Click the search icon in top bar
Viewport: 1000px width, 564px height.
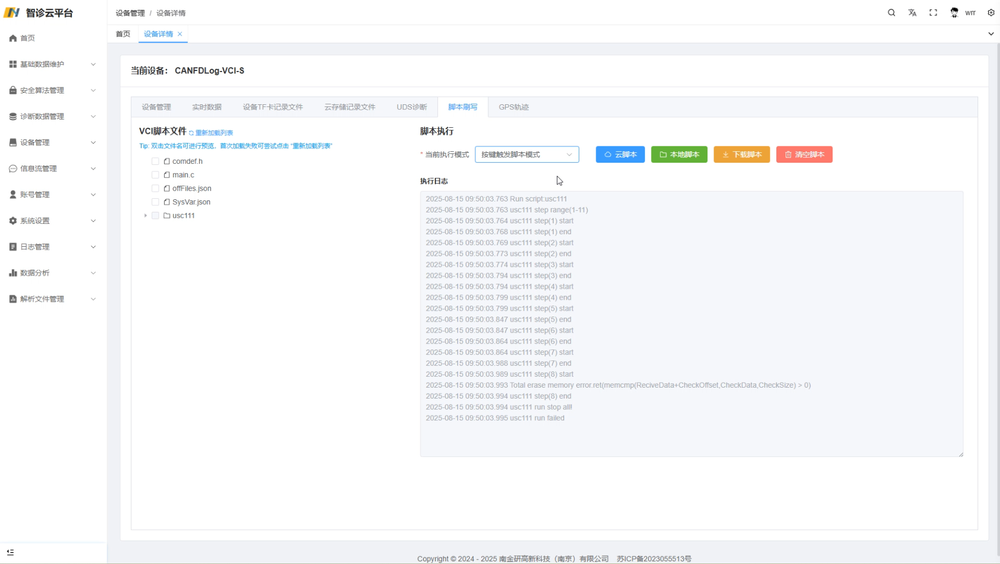(x=891, y=13)
